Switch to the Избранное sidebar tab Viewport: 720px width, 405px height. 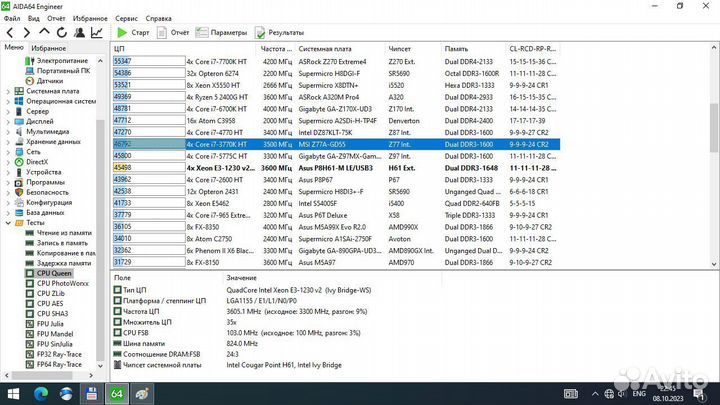(x=48, y=48)
